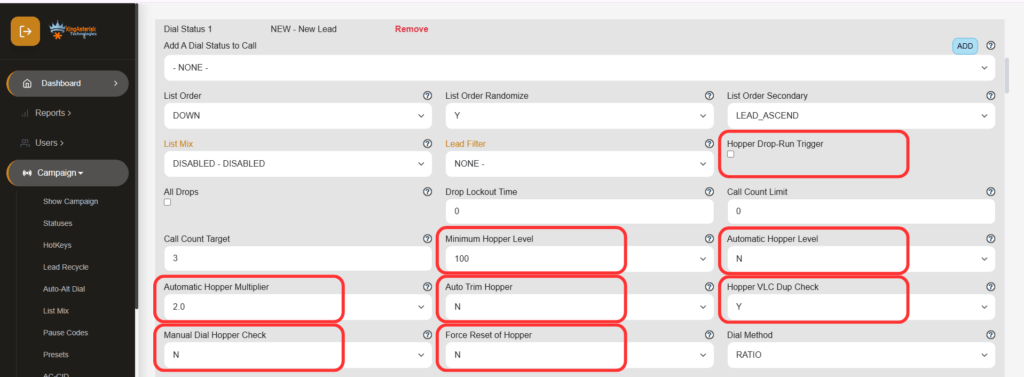Open the Automatic Hopper Multiplier dropdown

[x=298, y=307]
